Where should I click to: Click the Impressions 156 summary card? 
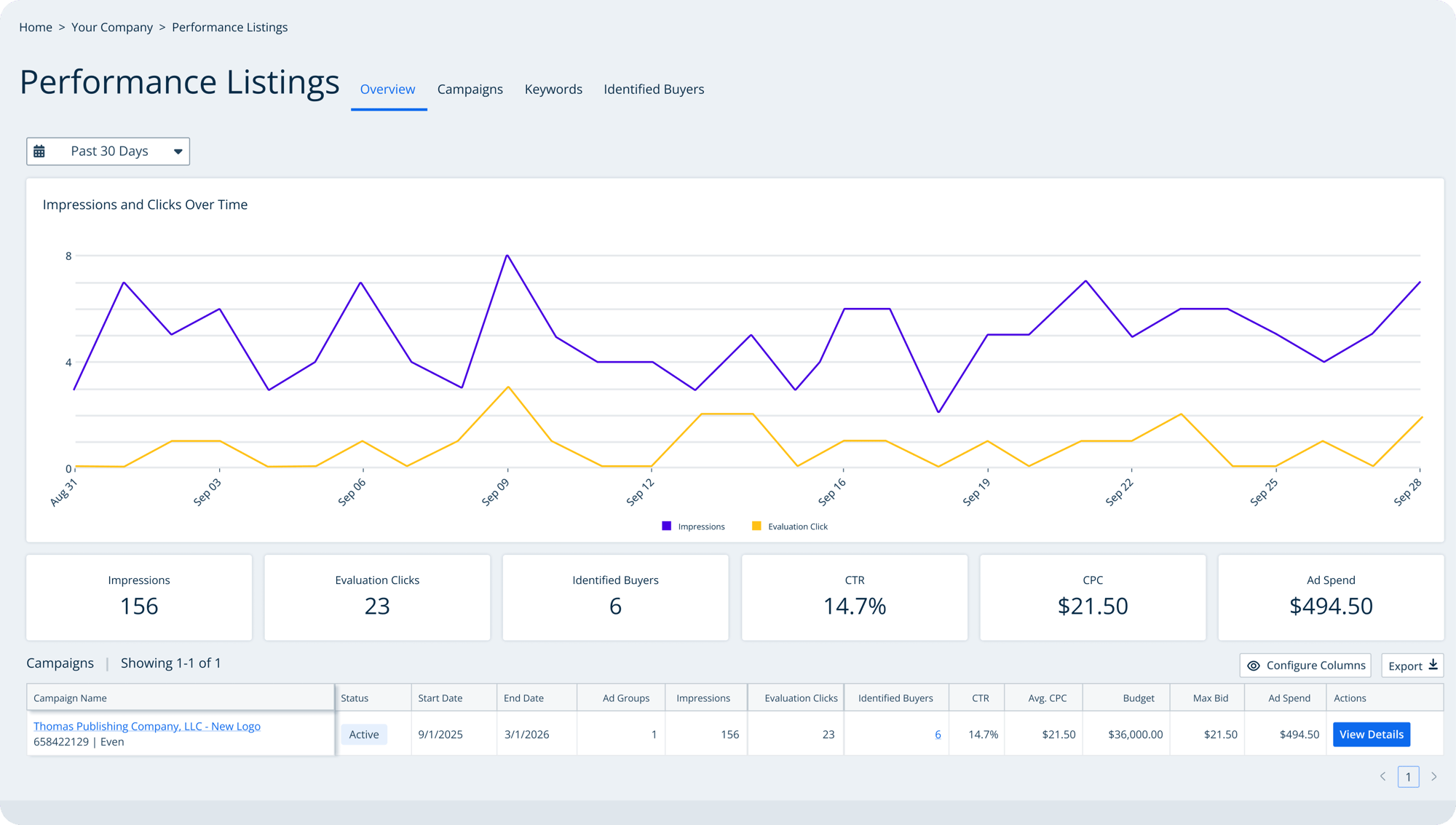pyautogui.click(x=139, y=598)
